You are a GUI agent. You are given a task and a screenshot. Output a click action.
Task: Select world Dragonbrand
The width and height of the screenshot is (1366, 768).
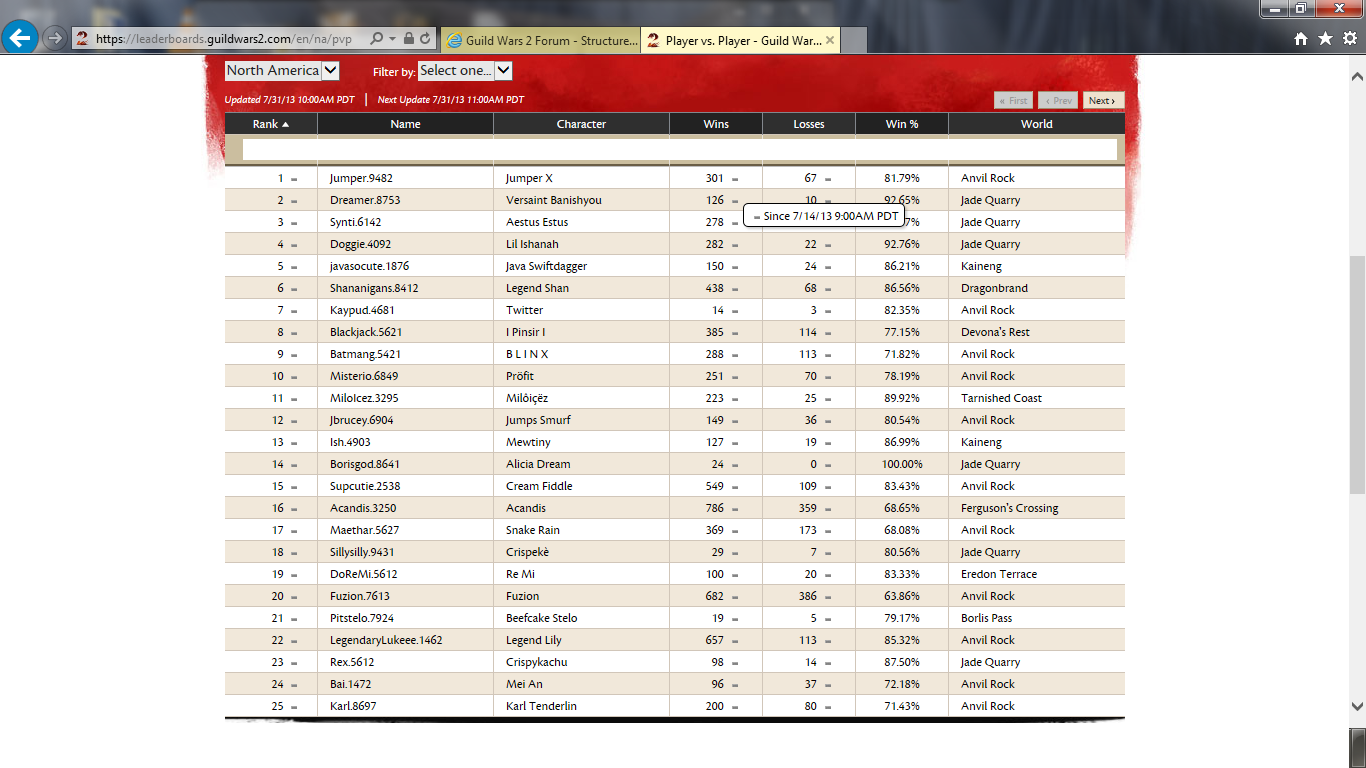[994, 288]
